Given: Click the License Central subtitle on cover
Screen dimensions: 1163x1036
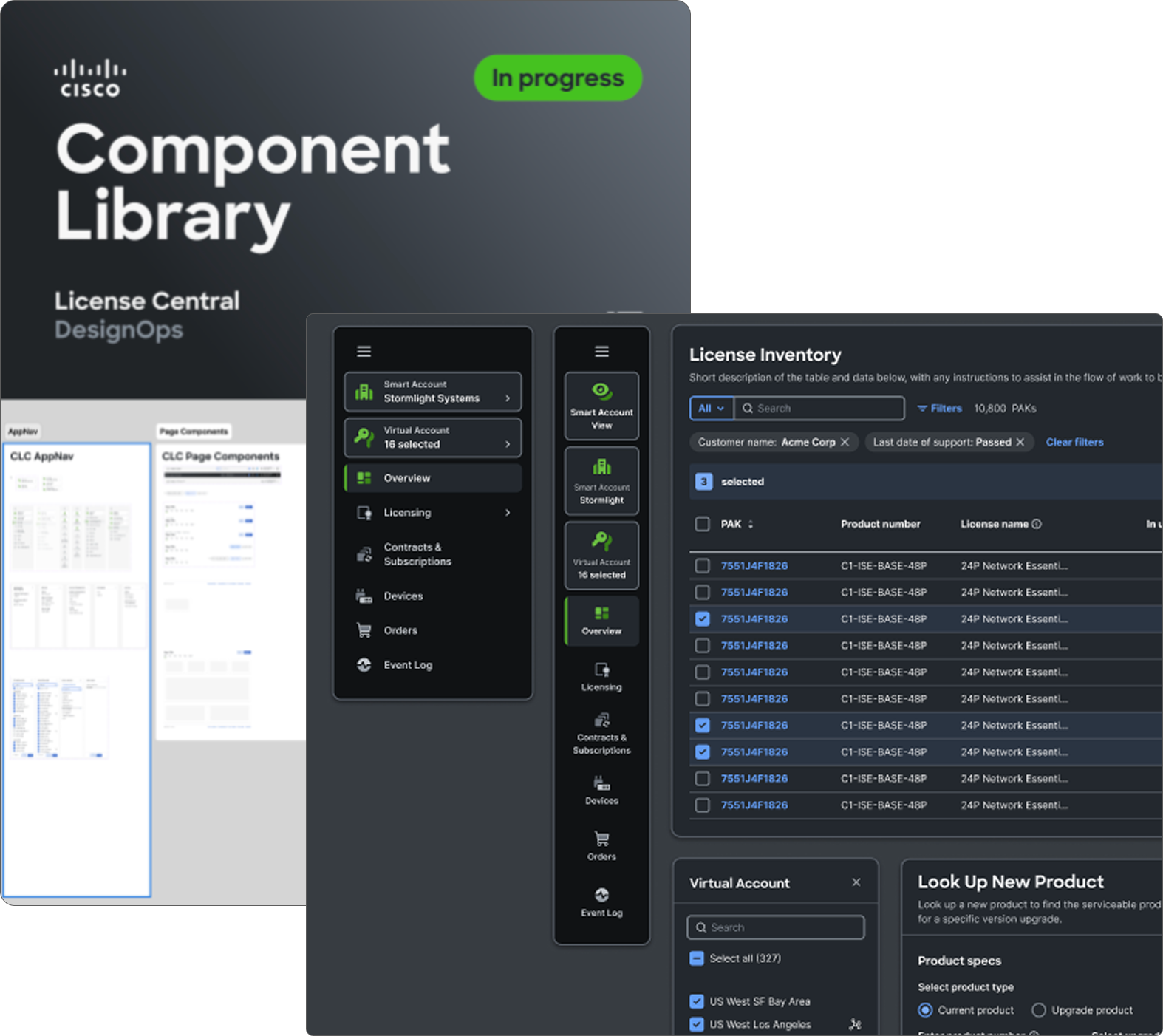Looking at the screenshot, I should click(x=147, y=301).
